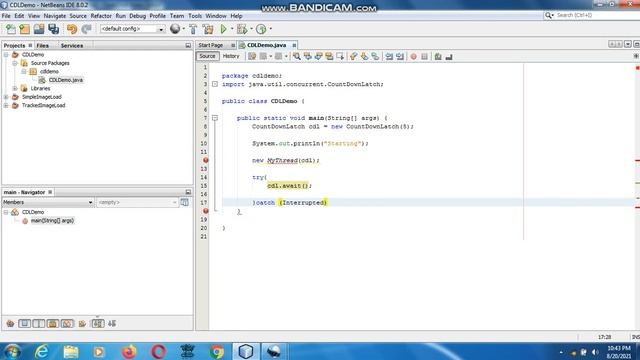Select main(String[] args) in Navigator
Viewport: 640px width, 360px height.
[x=52, y=221]
